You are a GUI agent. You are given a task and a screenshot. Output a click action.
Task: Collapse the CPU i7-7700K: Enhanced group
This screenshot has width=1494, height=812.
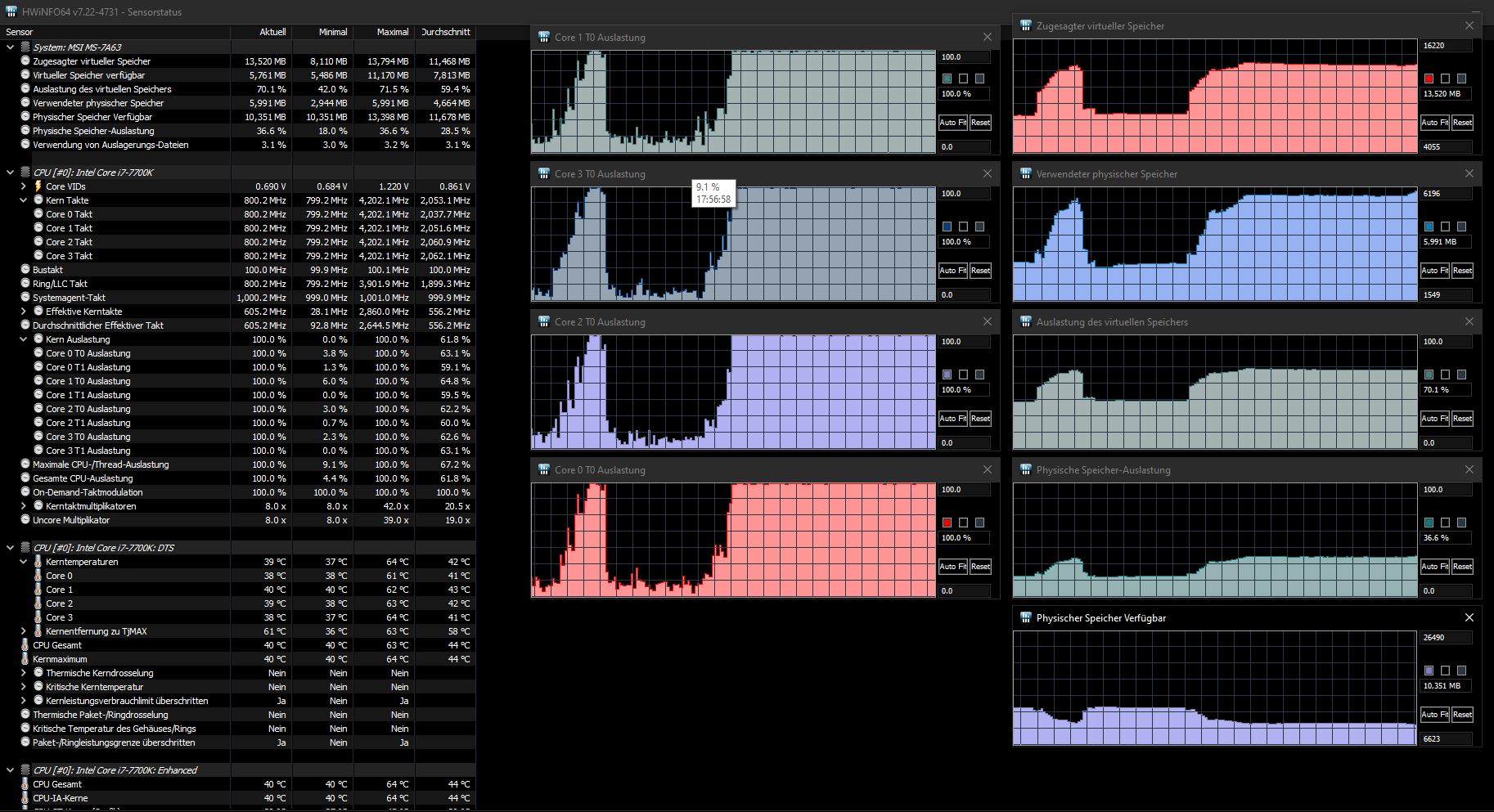pyautogui.click(x=11, y=770)
